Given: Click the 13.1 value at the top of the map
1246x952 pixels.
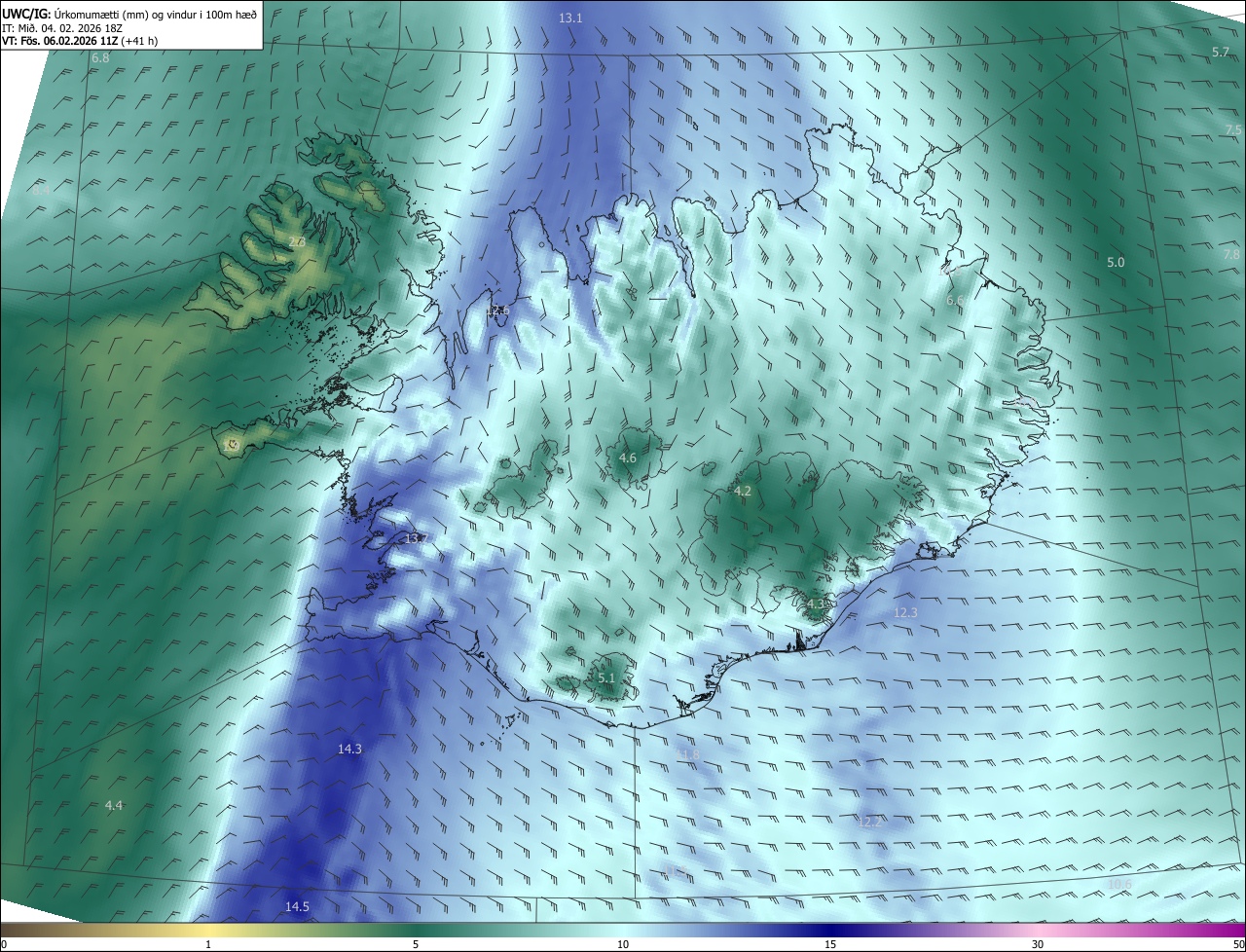Looking at the screenshot, I should point(570,18).
